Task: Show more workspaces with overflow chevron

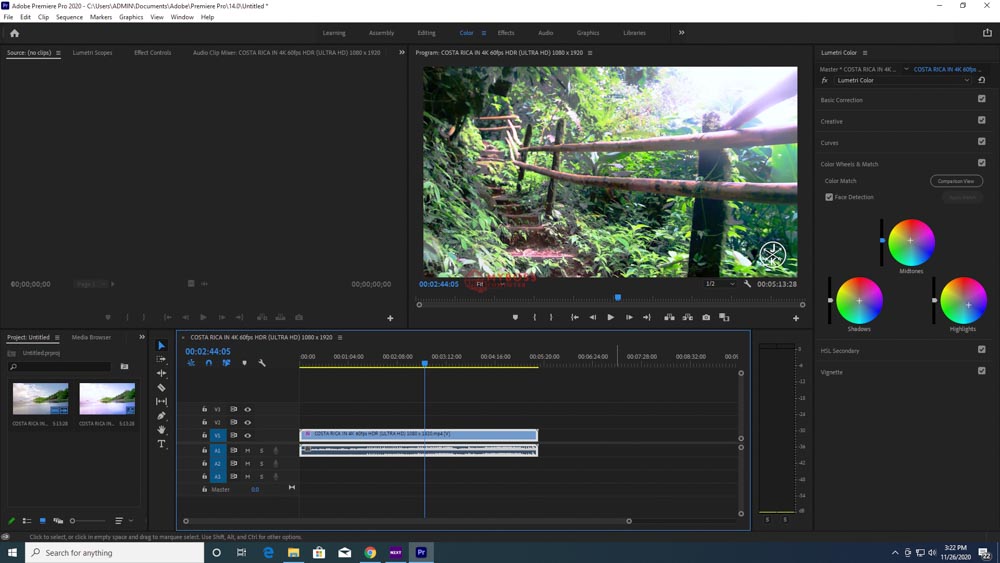Action: coord(682,33)
